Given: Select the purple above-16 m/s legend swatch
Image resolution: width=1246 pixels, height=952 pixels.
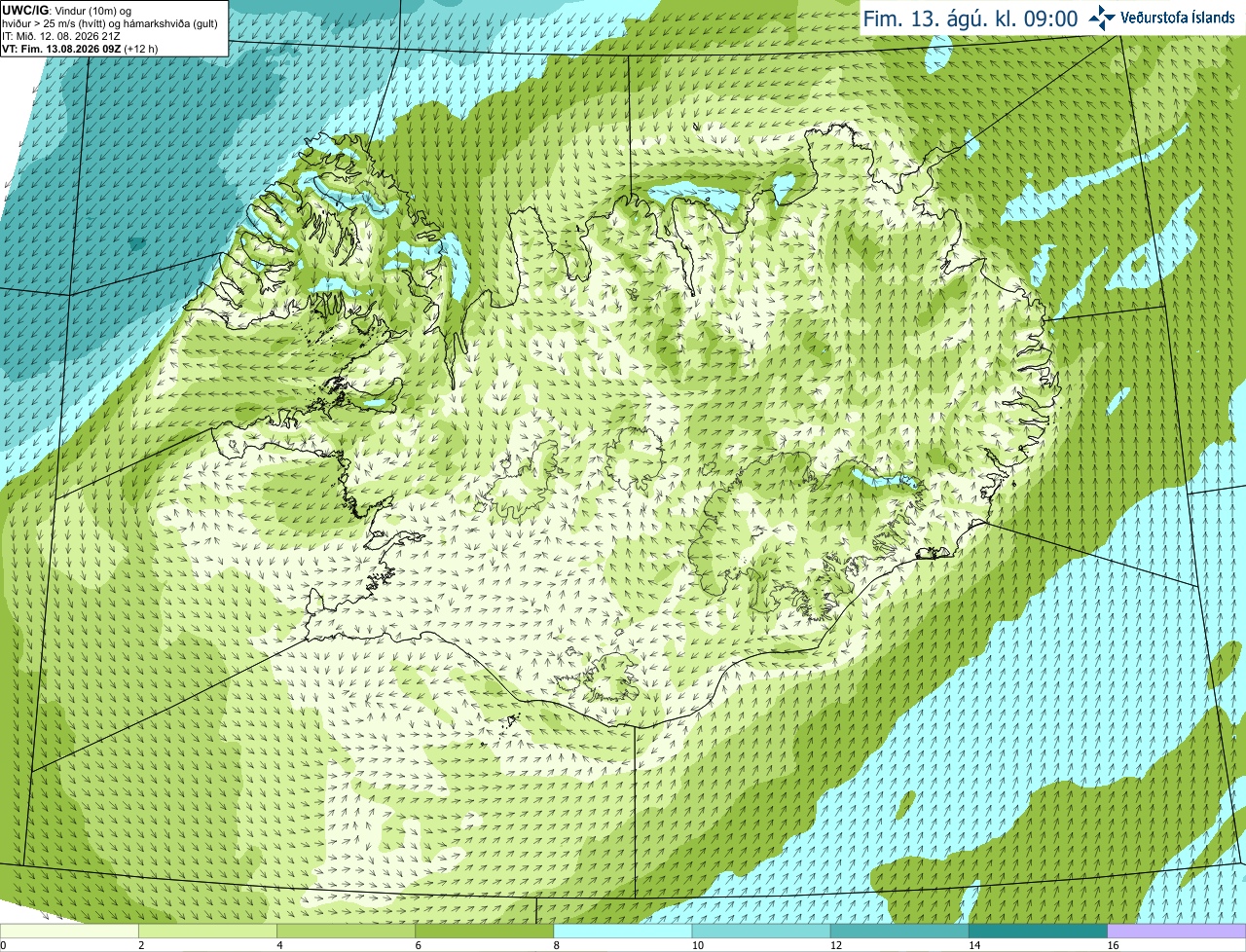Looking at the screenshot, I should 1177,931.
